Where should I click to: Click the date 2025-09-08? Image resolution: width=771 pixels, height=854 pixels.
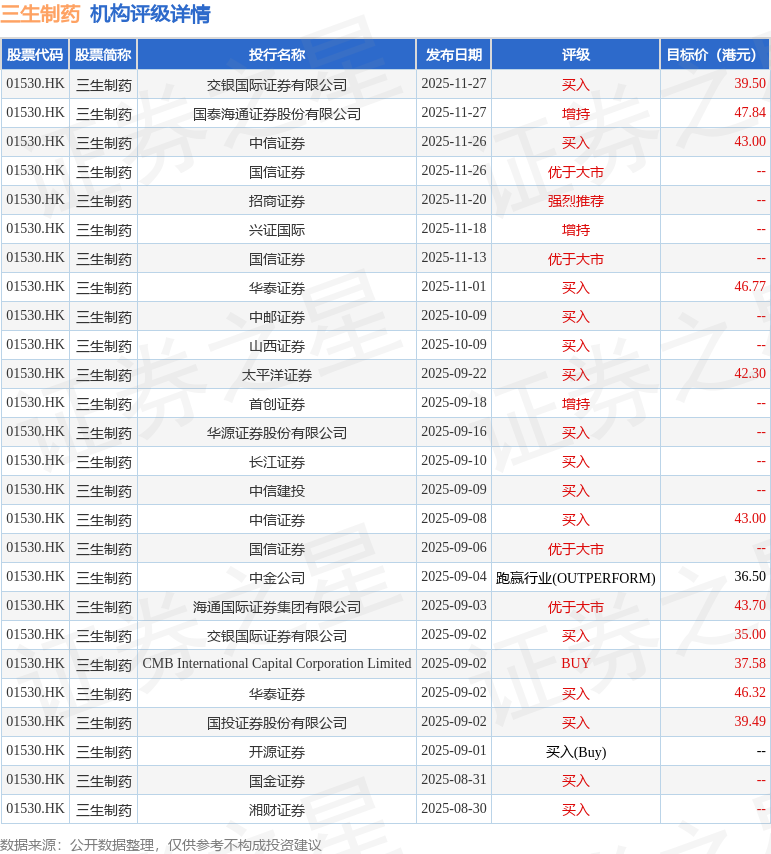tap(454, 518)
